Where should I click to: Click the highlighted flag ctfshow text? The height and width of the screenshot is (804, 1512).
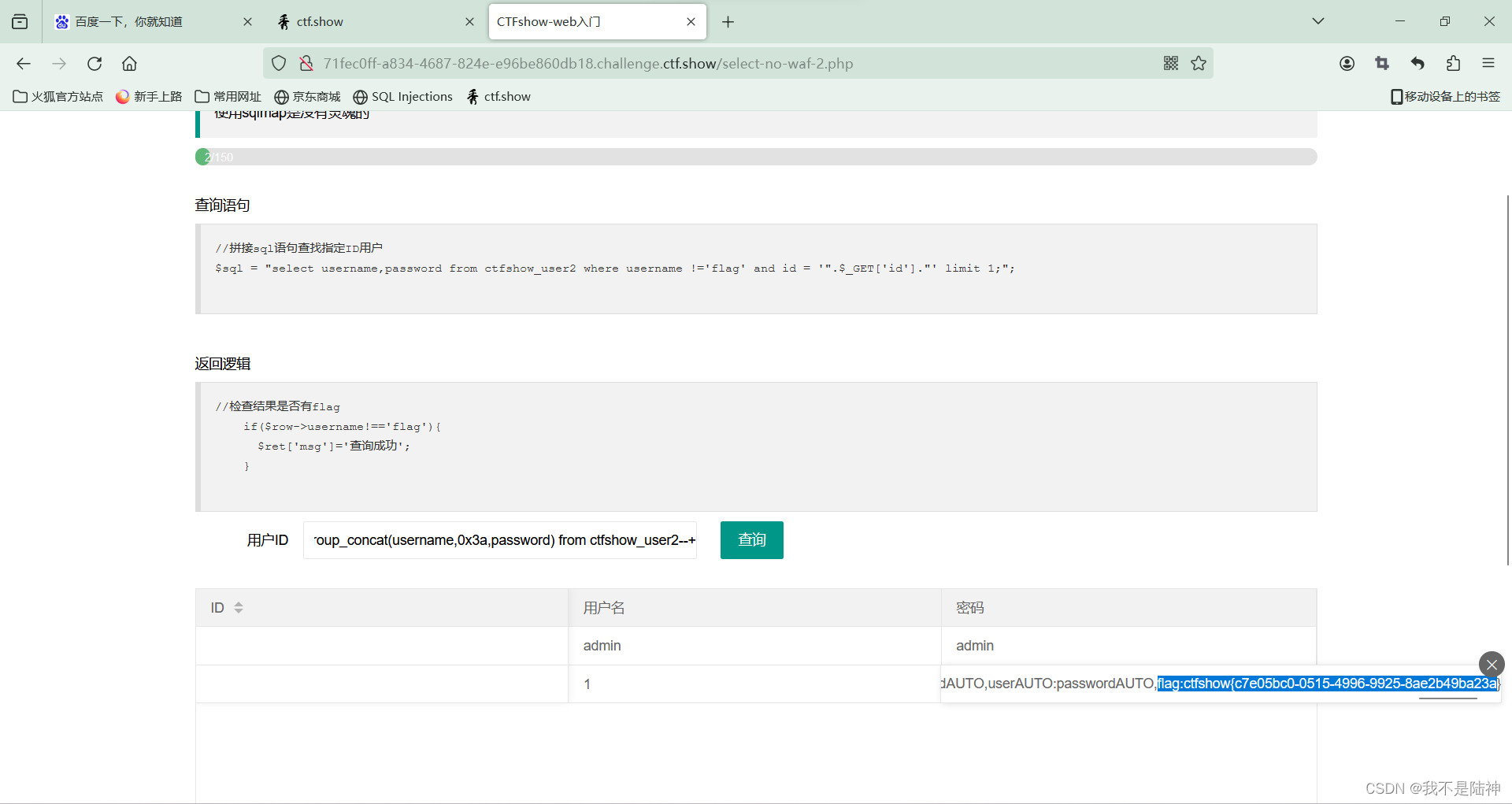click(1328, 684)
